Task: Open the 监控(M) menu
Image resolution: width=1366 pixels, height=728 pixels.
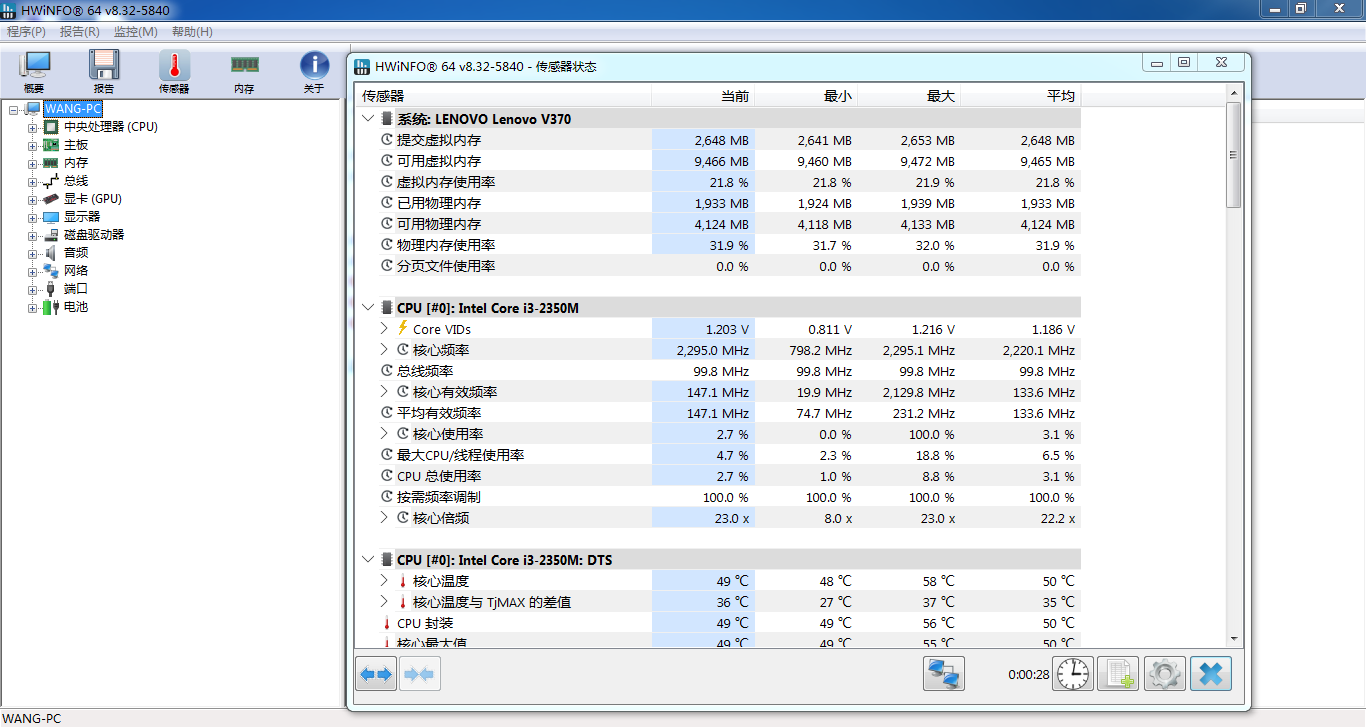Action: [x=136, y=32]
